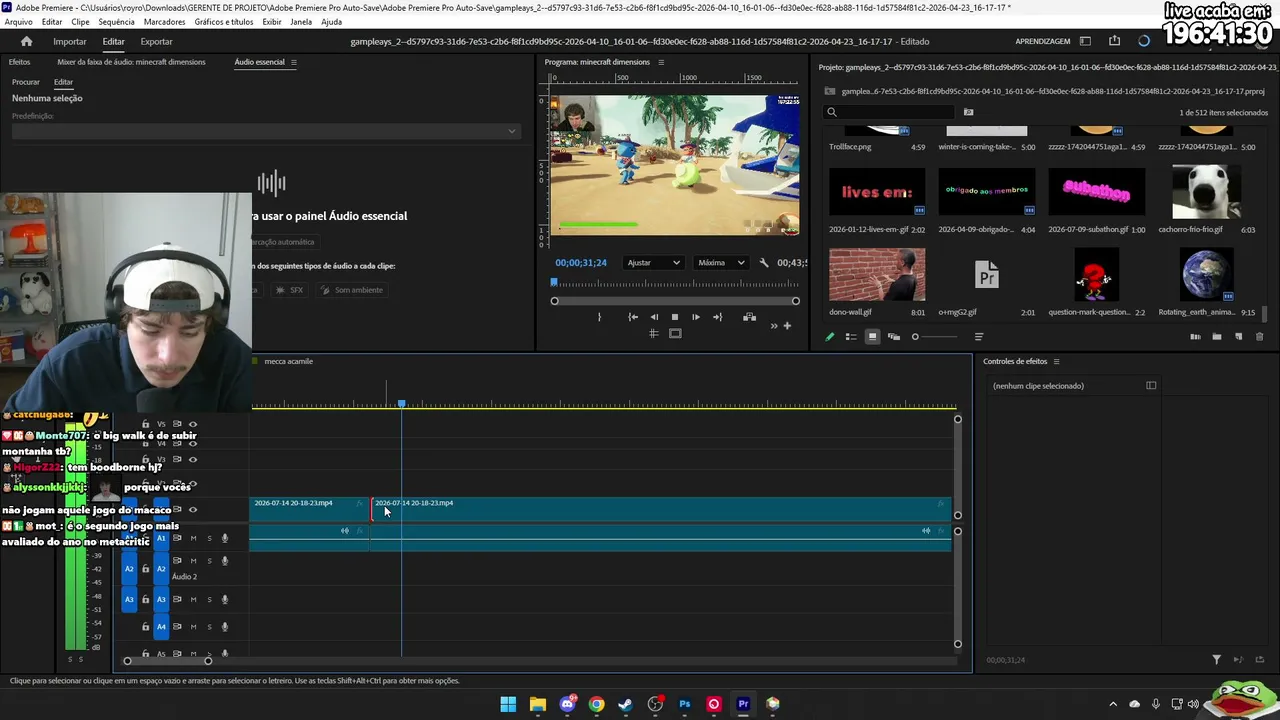
Task: Go to In point in Program Monitor
Action: (x=633, y=317)
